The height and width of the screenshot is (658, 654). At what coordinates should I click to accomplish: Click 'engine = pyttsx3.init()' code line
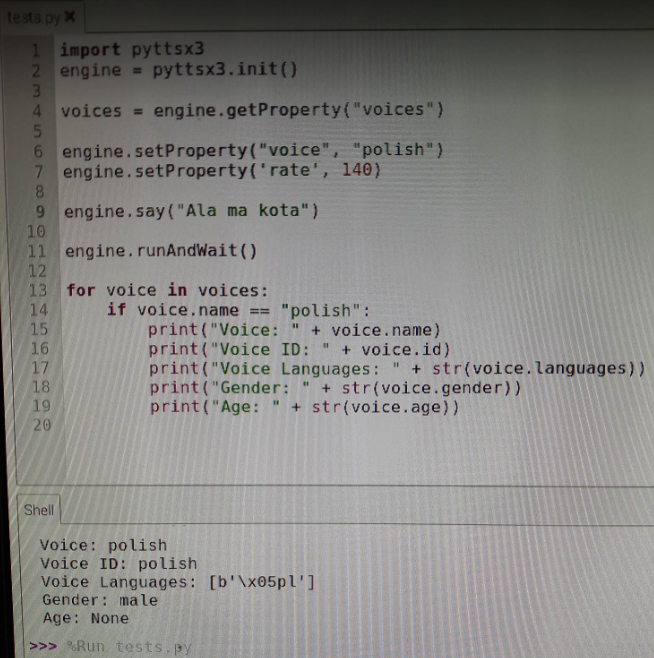coord(179,69)
